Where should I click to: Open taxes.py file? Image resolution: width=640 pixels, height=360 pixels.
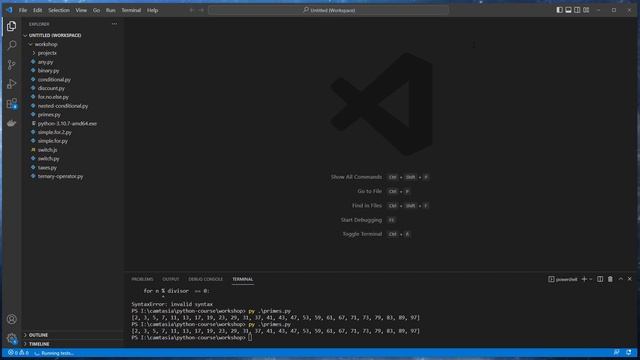pos(47,168)
